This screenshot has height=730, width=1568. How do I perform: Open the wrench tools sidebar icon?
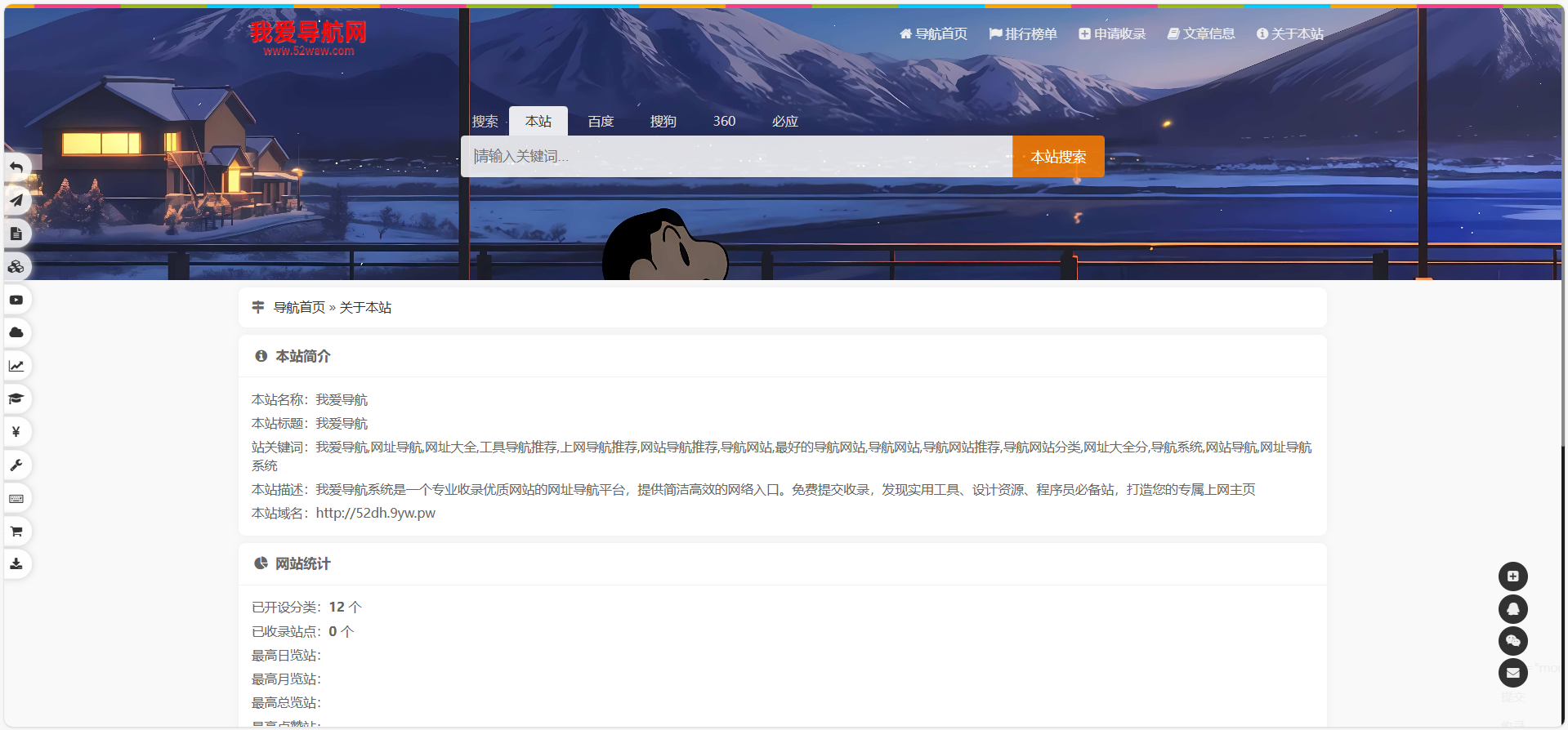(x=16, y=465)
